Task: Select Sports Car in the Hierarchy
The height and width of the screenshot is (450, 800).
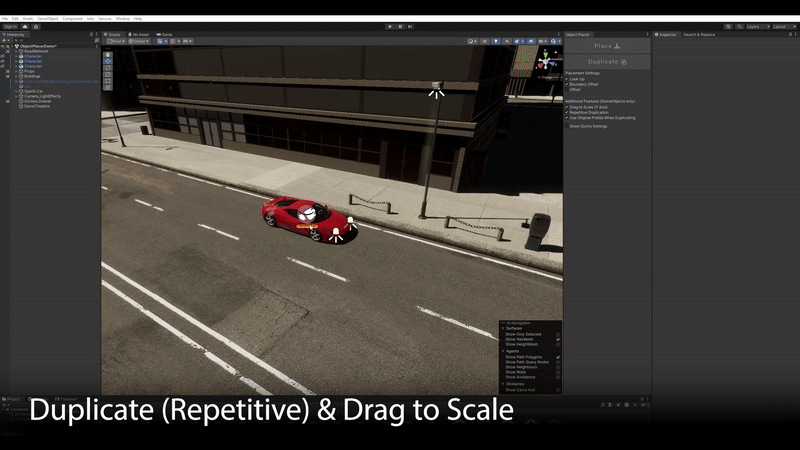Action: [34, 90]
